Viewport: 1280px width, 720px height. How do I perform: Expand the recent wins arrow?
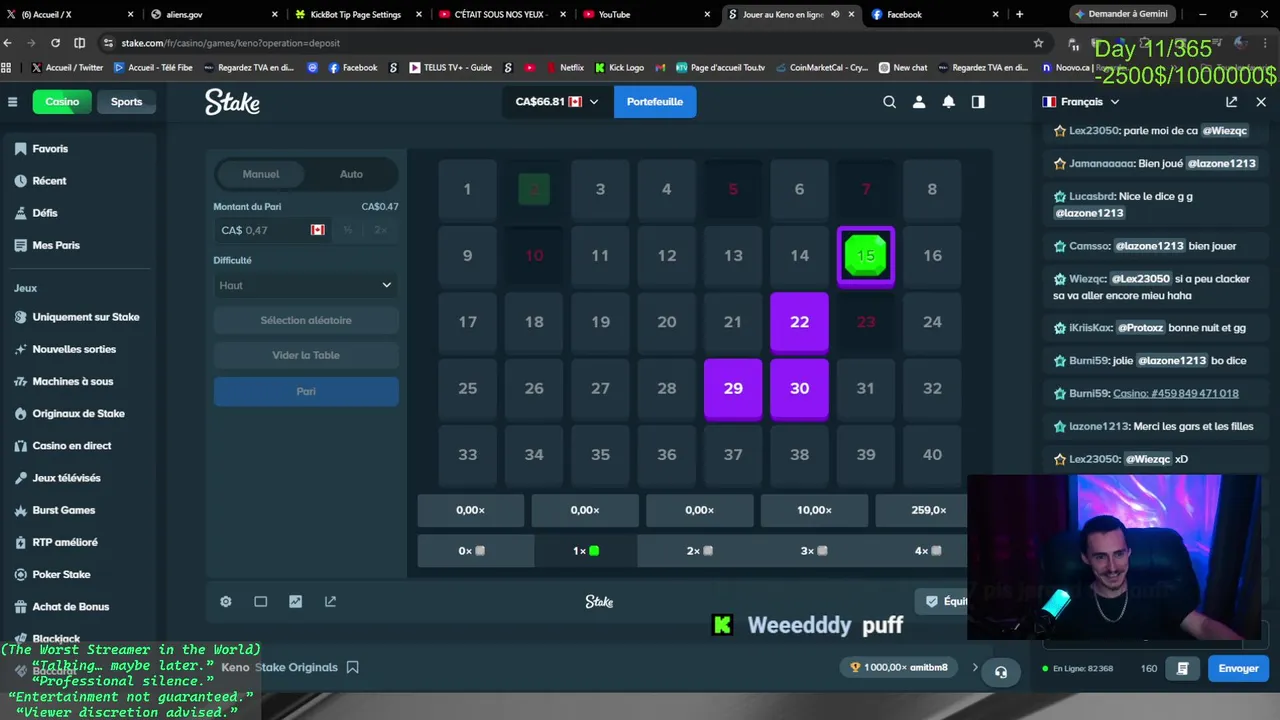(x=975, y=667)
